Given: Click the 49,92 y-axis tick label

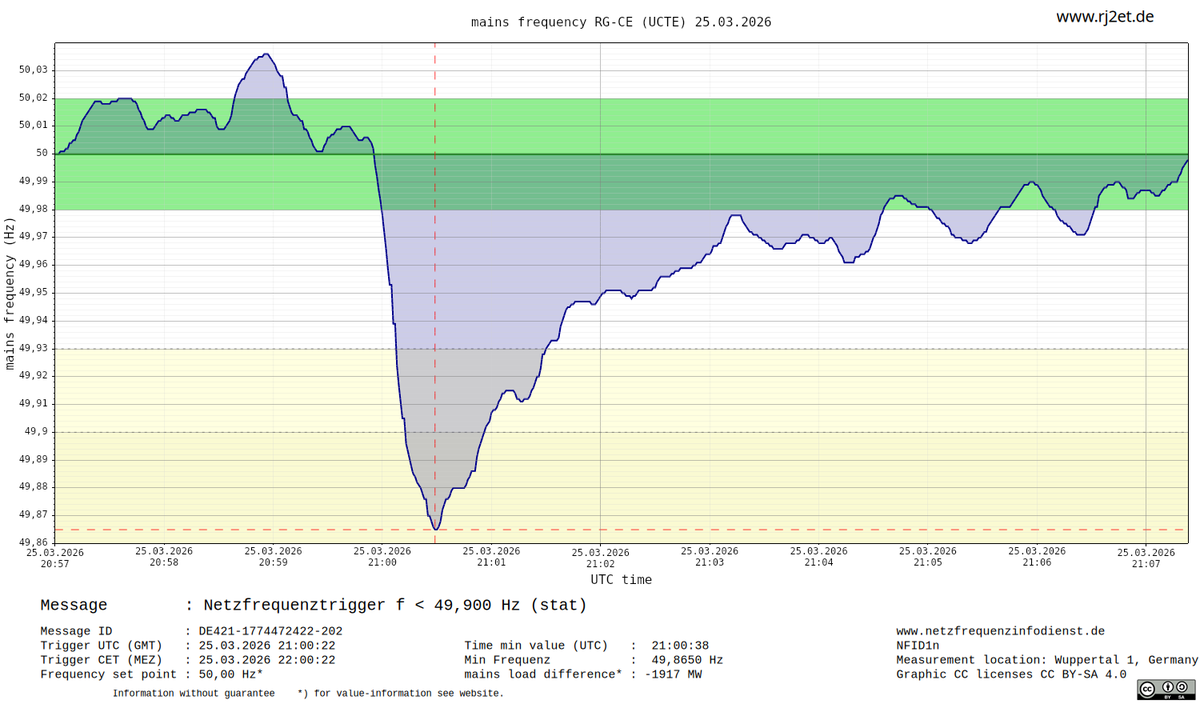Looking at the screenshot, I should (x=33, y=376).
